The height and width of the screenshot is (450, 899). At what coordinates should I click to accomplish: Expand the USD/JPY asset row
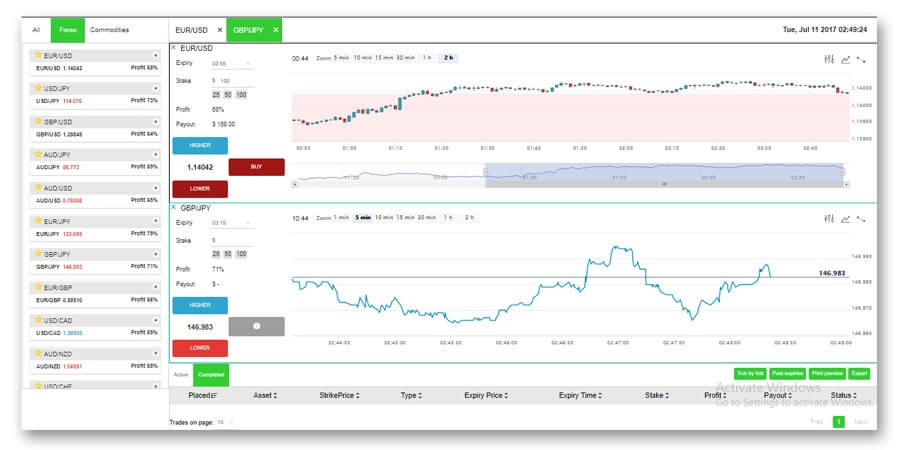click(156, 89)
